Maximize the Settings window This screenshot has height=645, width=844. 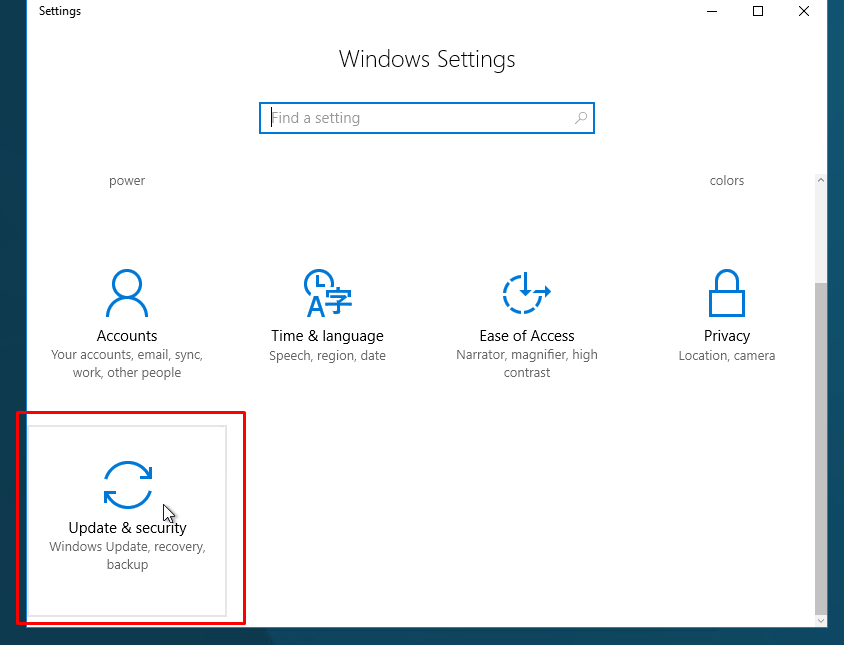(758, 11)
